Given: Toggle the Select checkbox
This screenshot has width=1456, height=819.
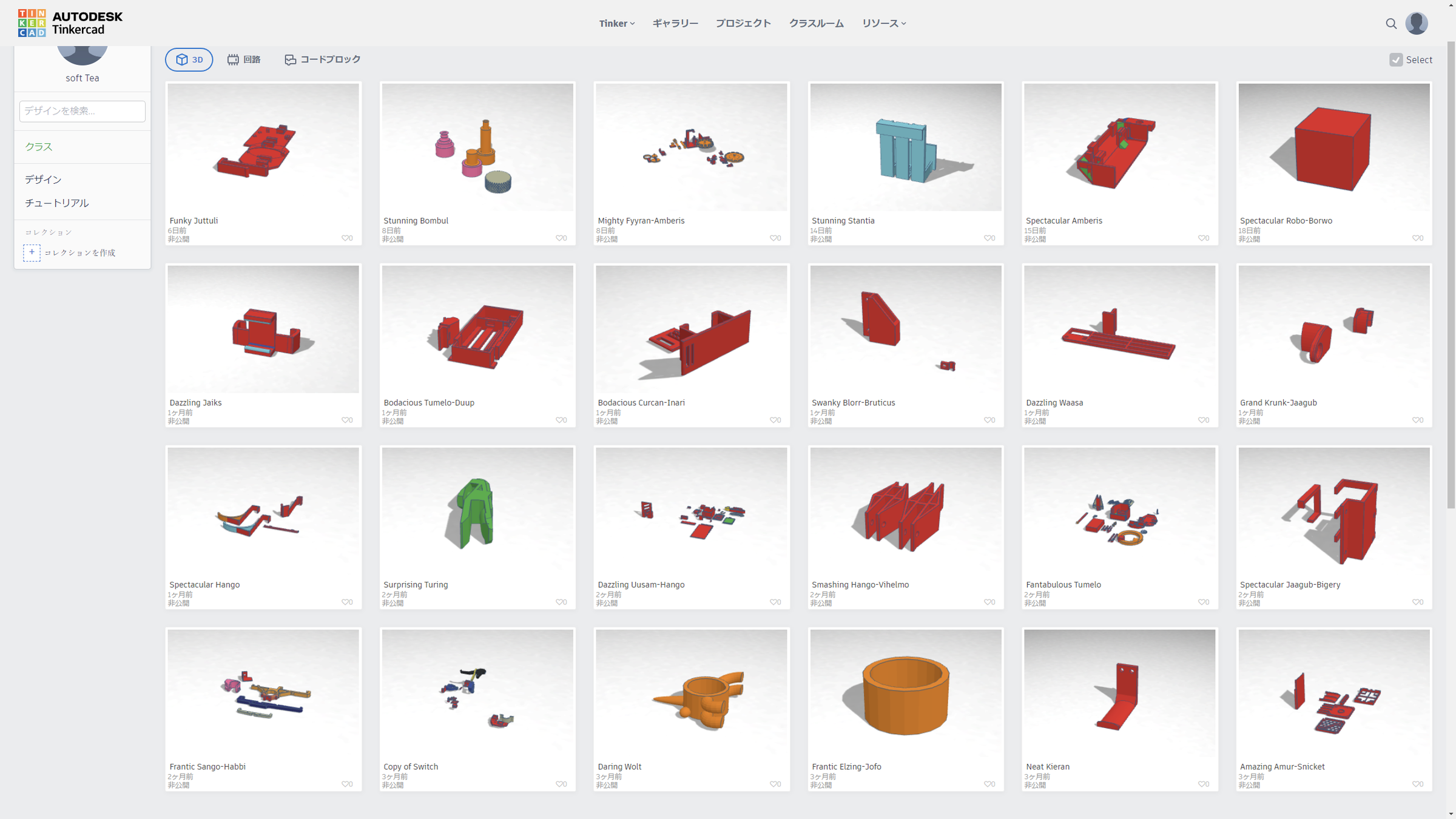Looking at the screenshot, I should 1396,59.
